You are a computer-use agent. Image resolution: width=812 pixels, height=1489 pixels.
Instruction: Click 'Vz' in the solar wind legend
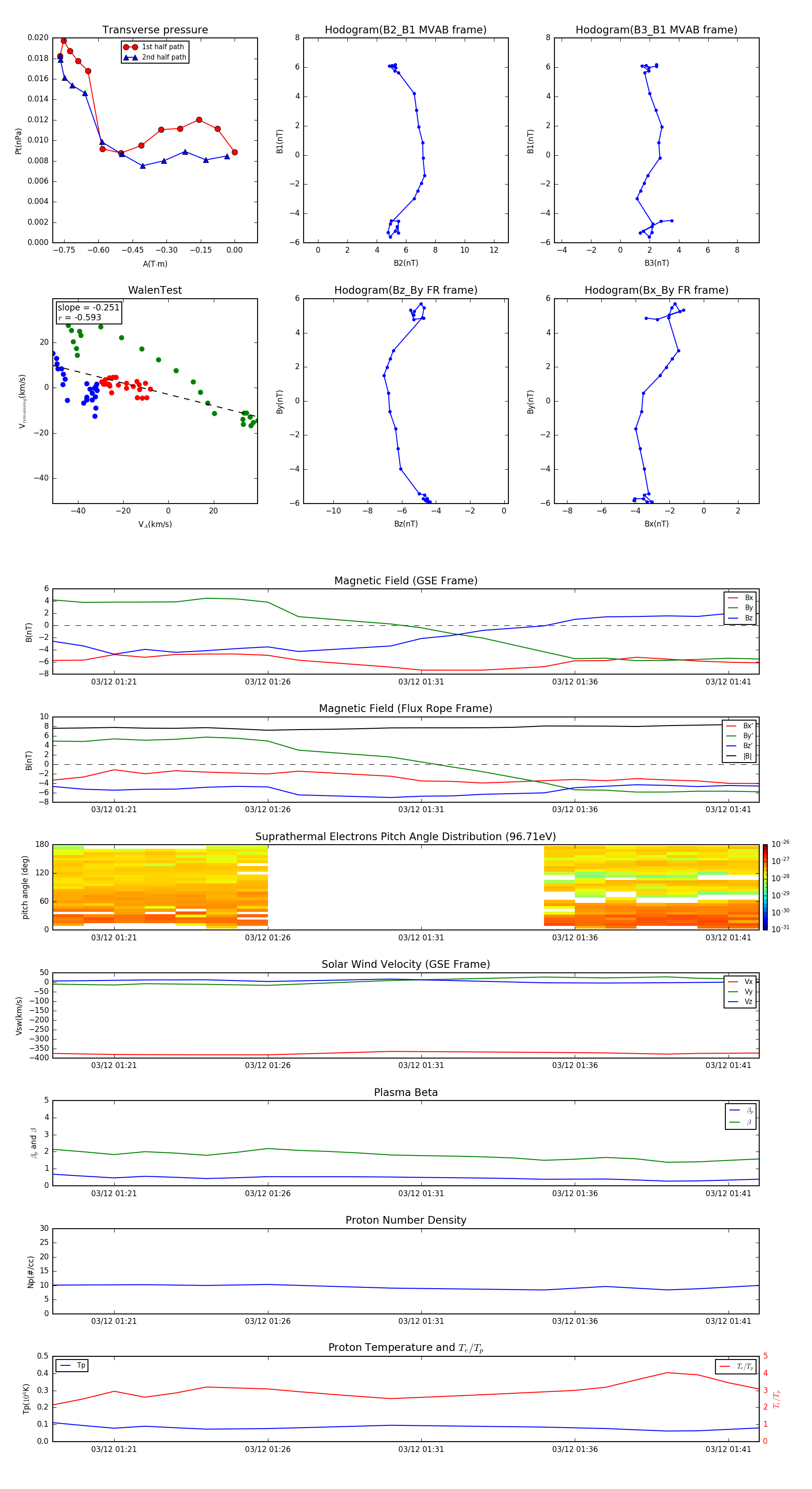click(x=741, y=1002)
